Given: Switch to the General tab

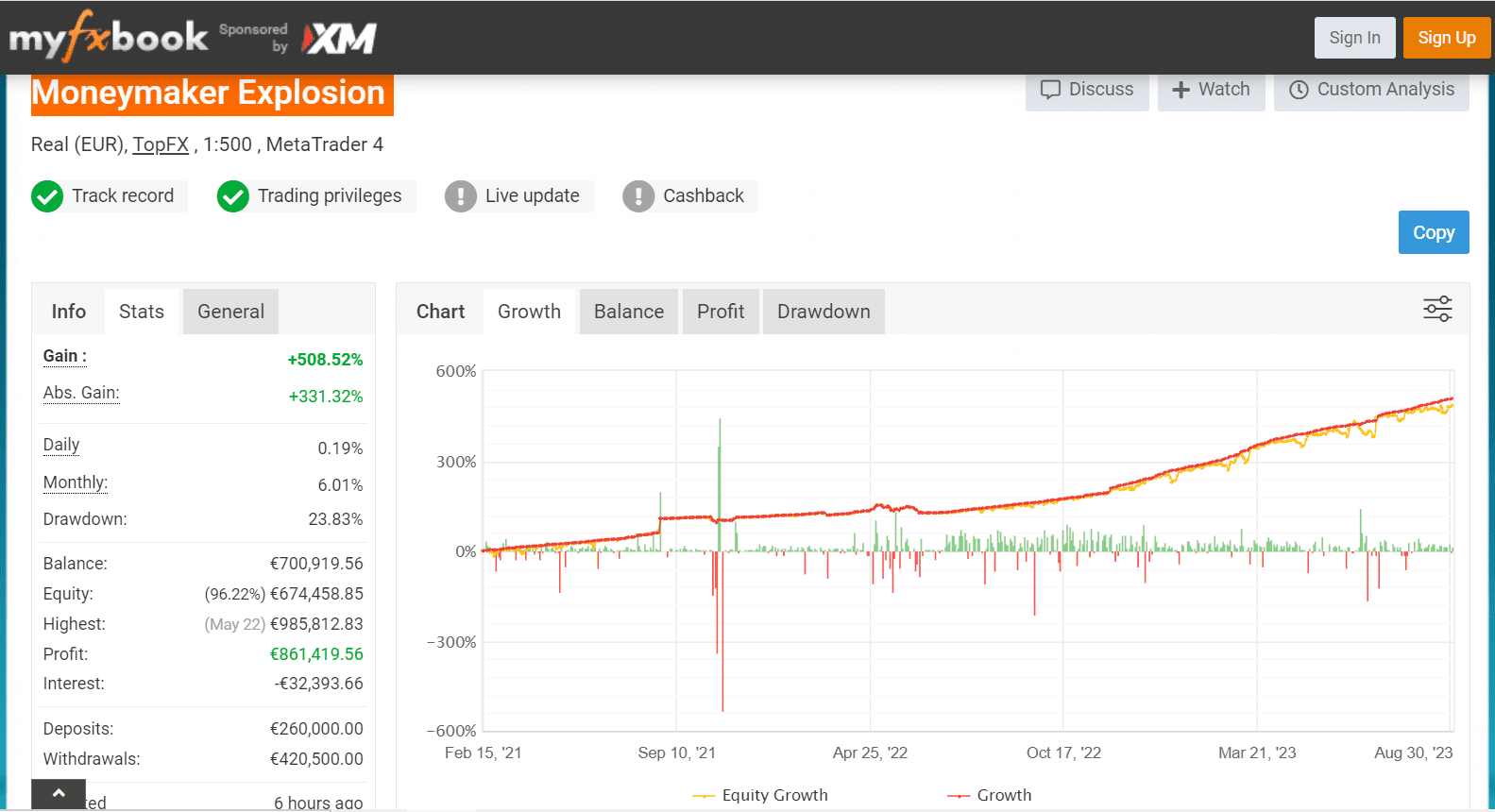Looking at the screenshot, I should [230, 312].
